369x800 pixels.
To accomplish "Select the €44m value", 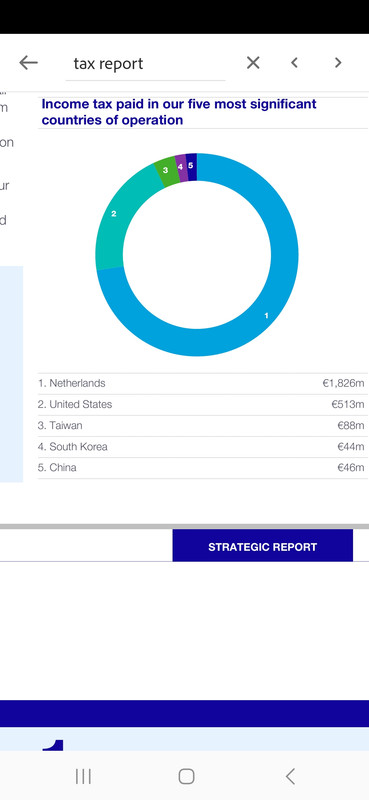I will pyautogui.click(x=351, y=447).
